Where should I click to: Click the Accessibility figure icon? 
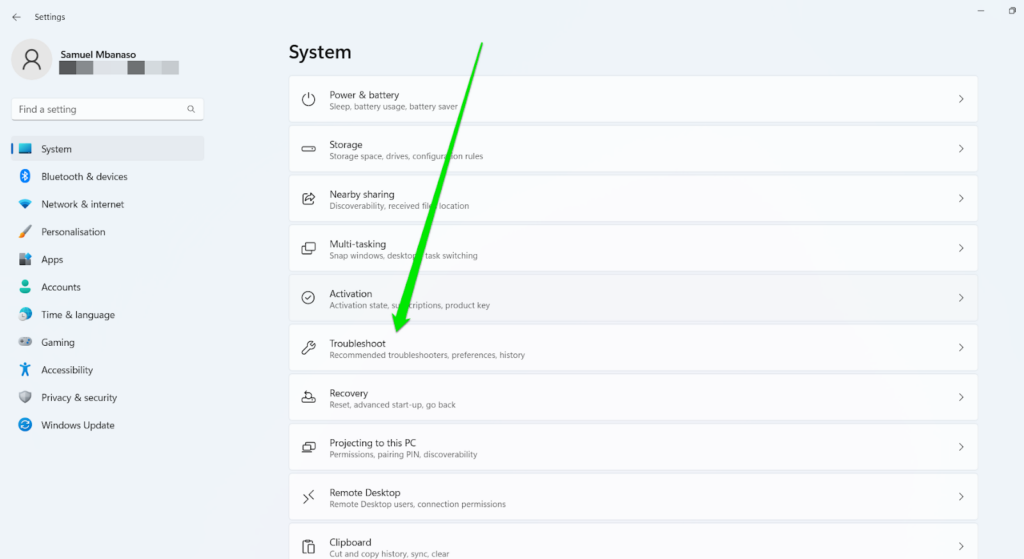point(25,370)
